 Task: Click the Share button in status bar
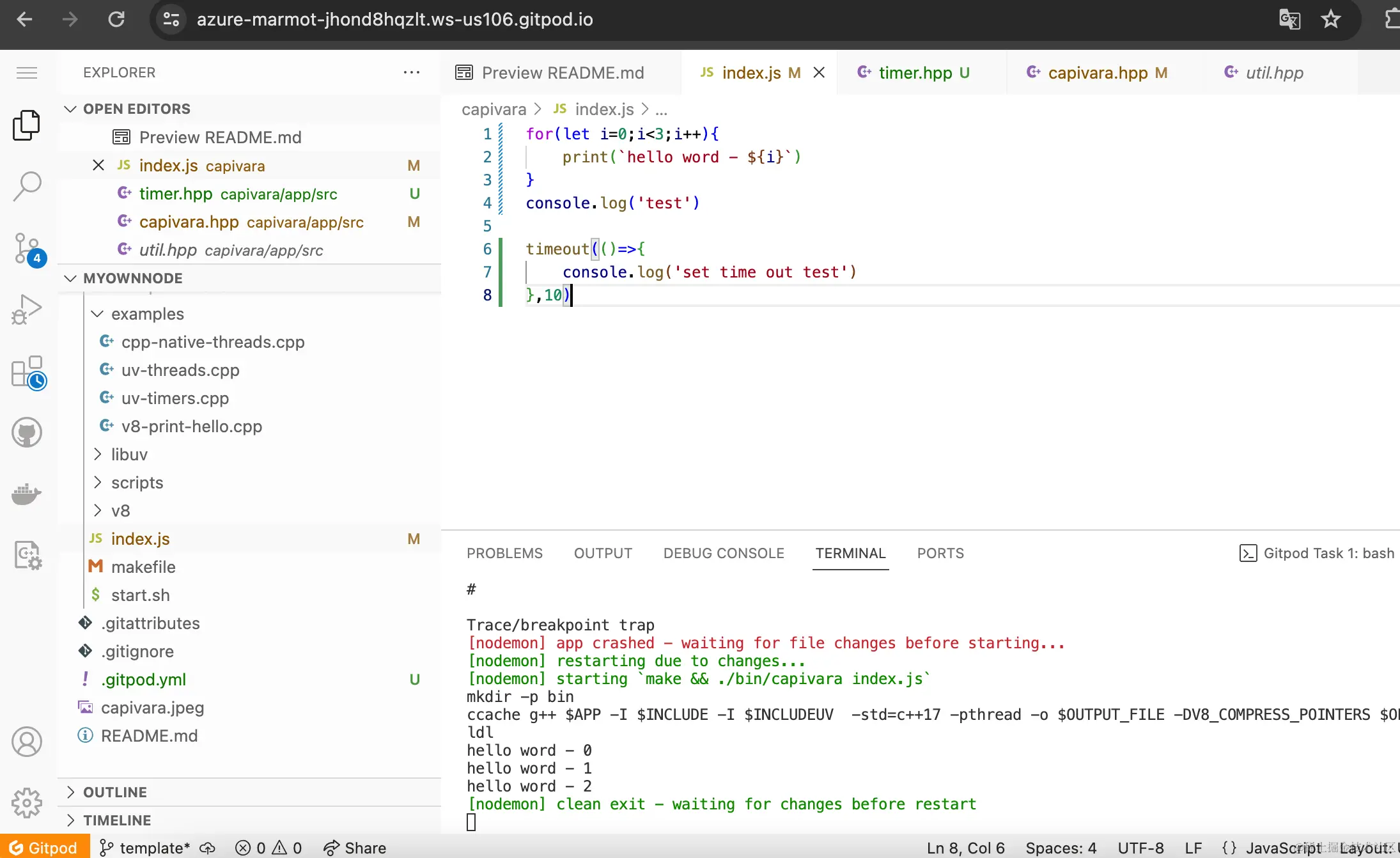(x=355, y=848)
